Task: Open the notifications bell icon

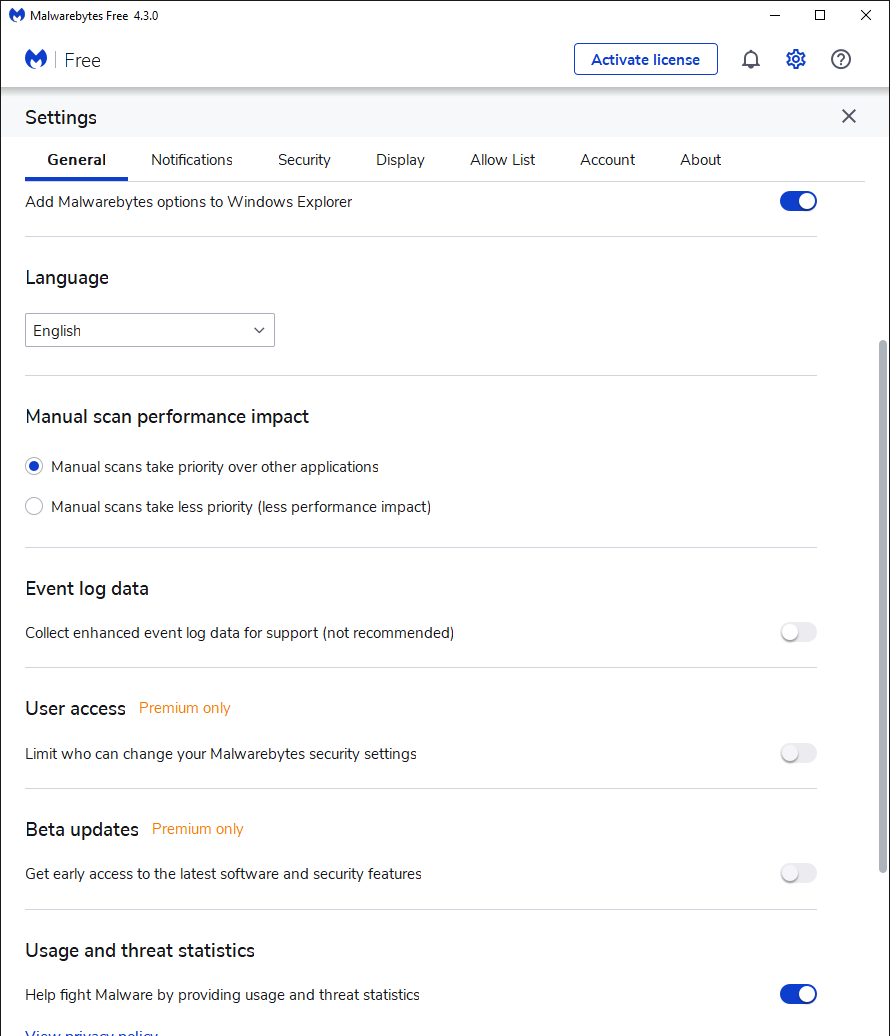Action: coord(751,60)
